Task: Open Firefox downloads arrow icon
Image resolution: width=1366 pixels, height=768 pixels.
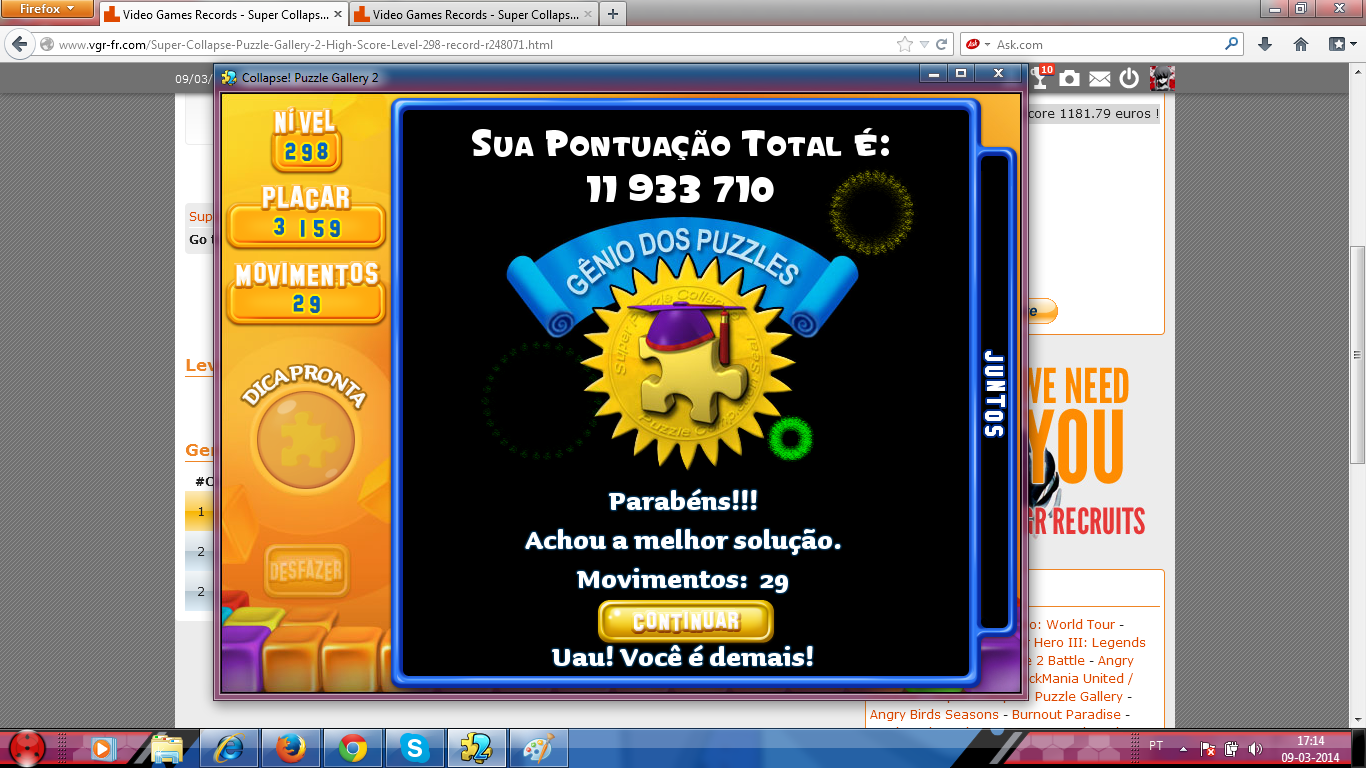Action: (x=1265, y=44)
